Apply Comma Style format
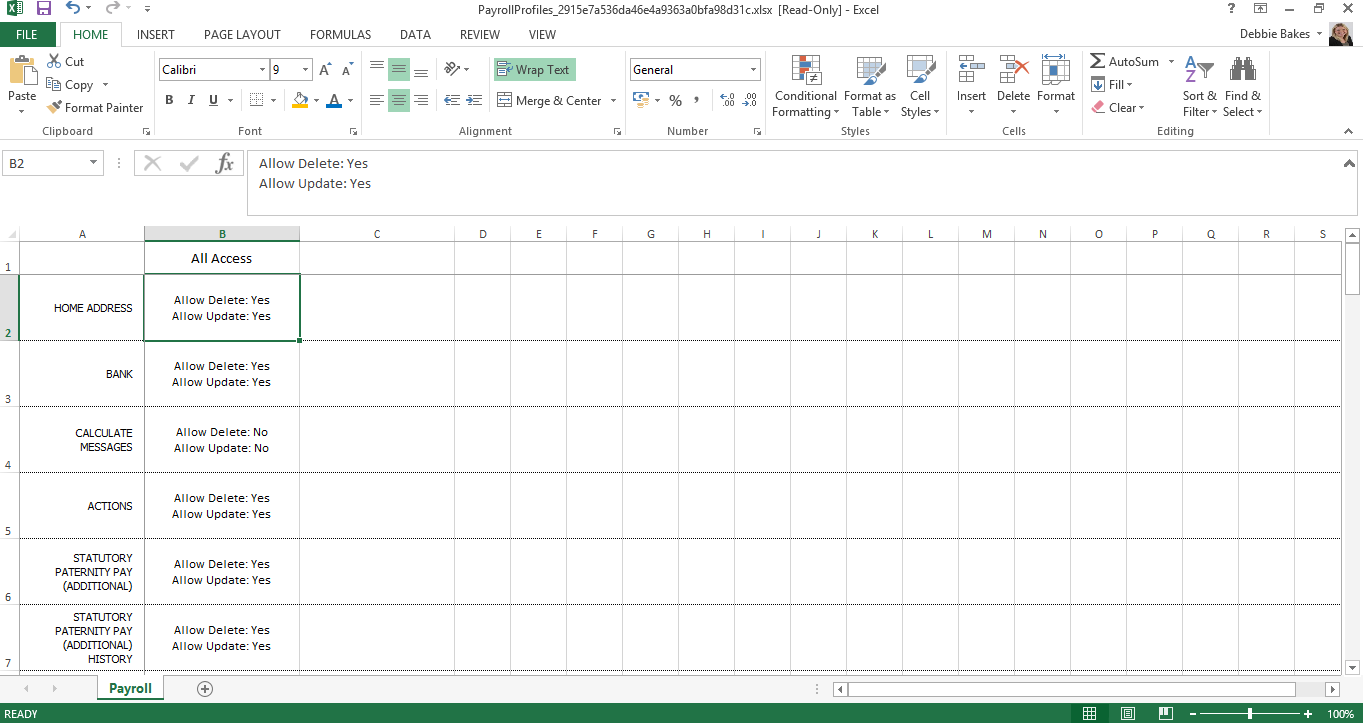Screen dimensions: 1363x723 [x=697, y=100]
